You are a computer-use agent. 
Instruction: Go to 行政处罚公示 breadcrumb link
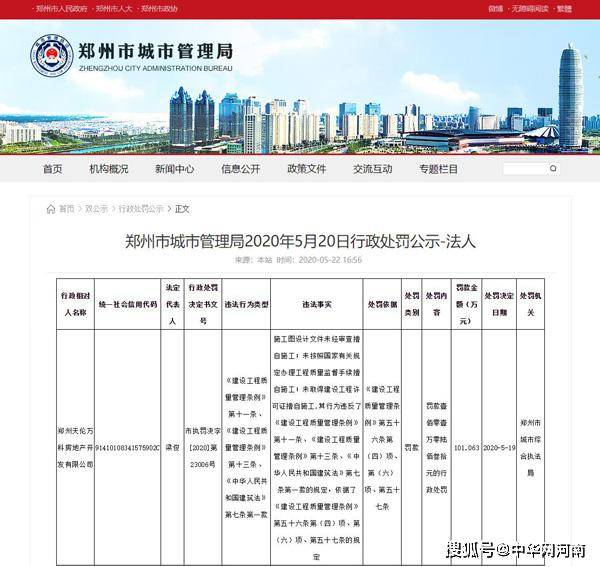point(141,209)
